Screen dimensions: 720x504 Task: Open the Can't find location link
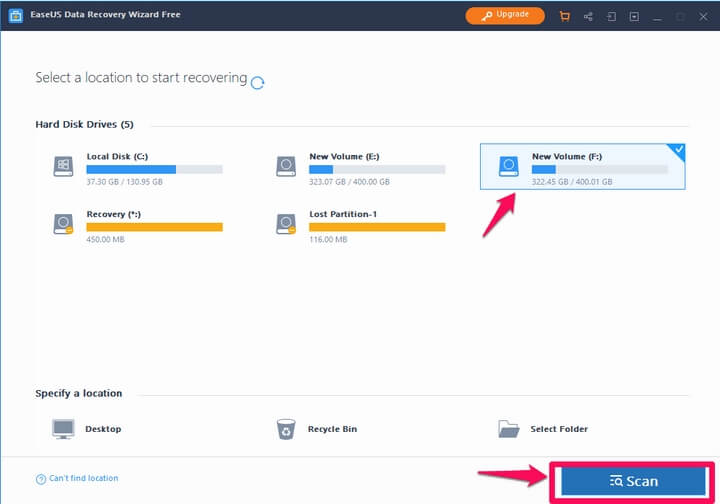click(x=84, y=478)
